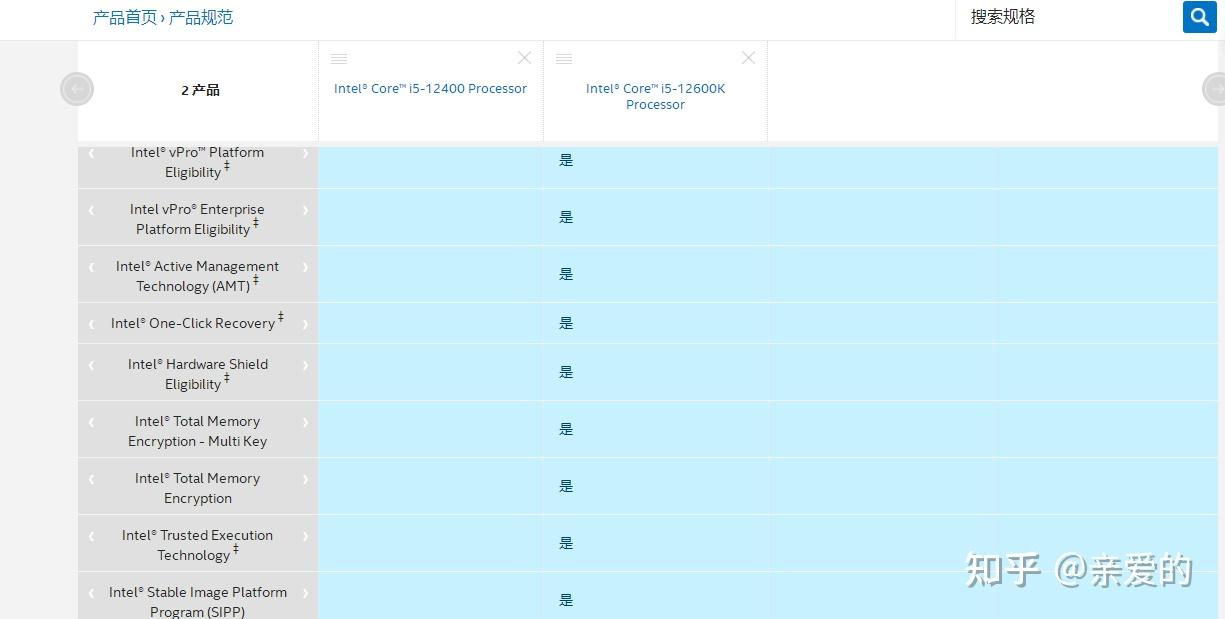1225x619 pixels.
Task: Click left chevron on vPro Platform Eligibility row
Action: tap(91, 153)
